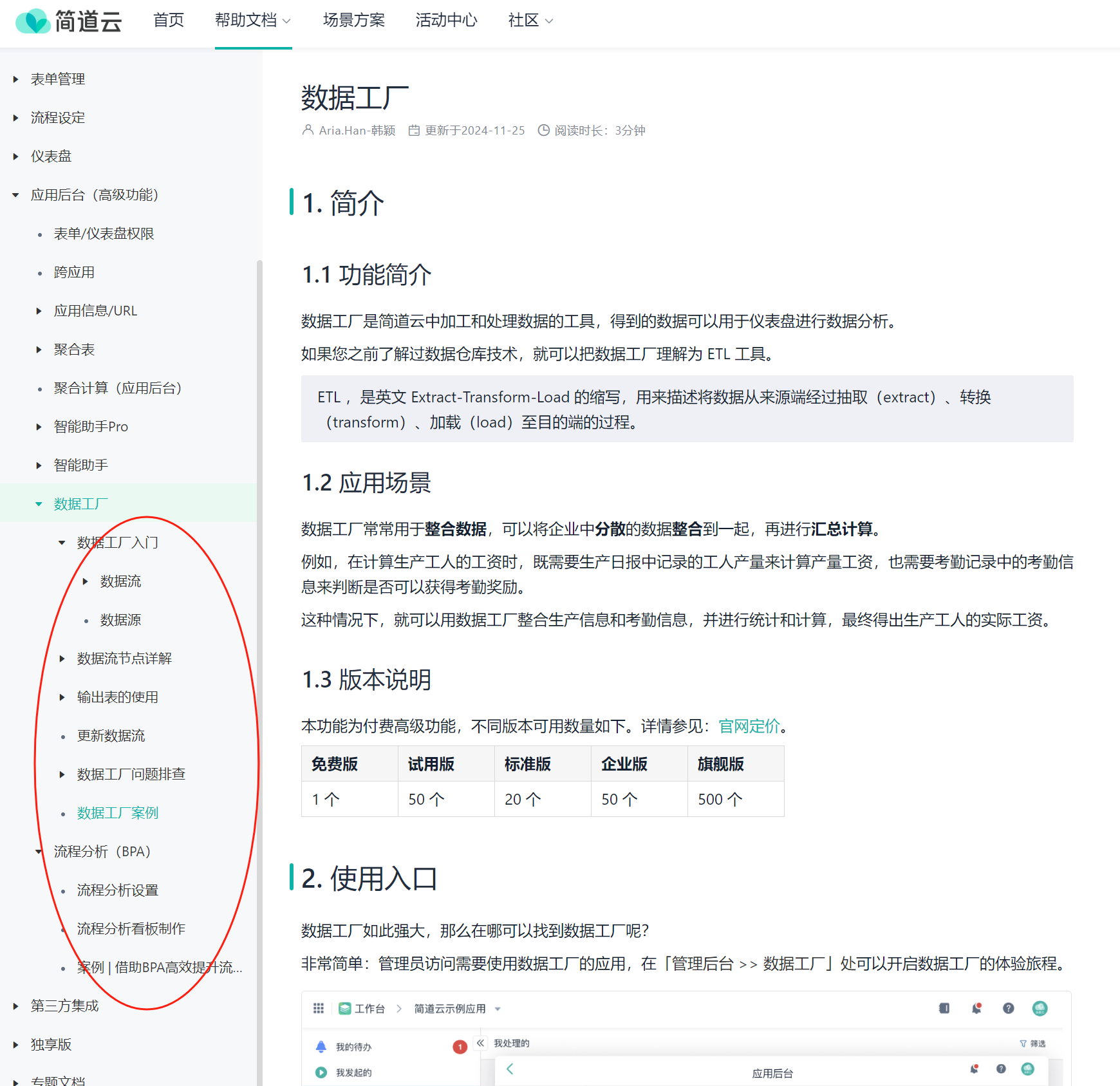Click the app grid icon in embedded screenshot
Screen dimensions: 1120x1086
tap(318, 1008)
